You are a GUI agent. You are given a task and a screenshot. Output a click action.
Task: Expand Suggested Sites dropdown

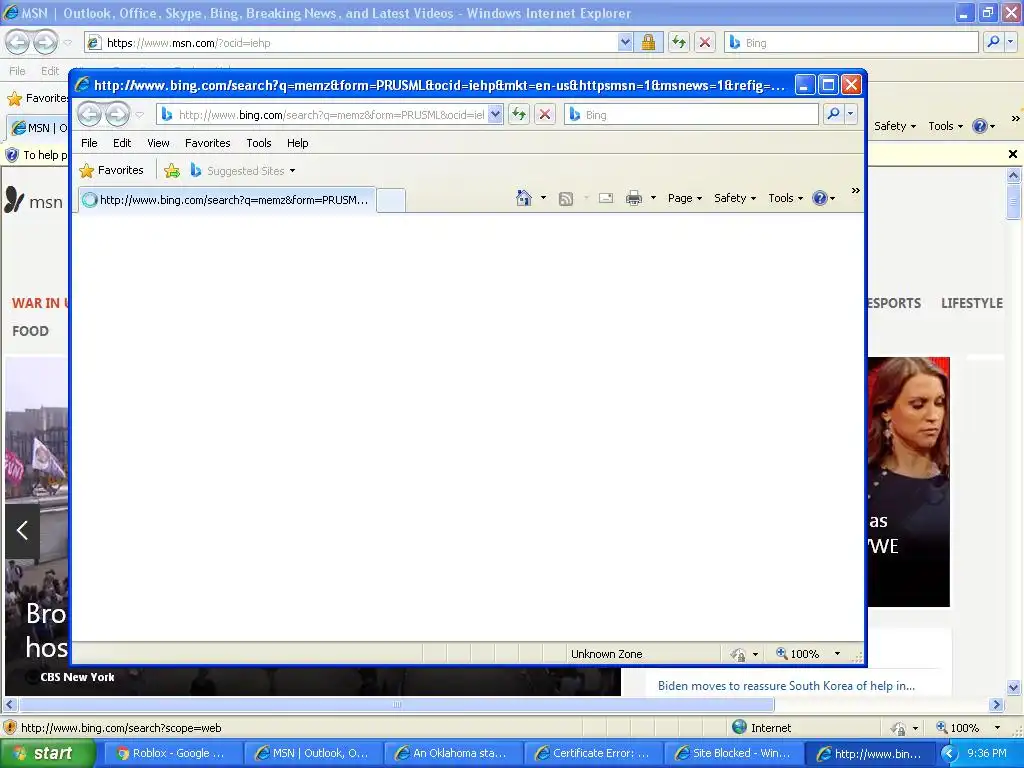click(292, 171)
